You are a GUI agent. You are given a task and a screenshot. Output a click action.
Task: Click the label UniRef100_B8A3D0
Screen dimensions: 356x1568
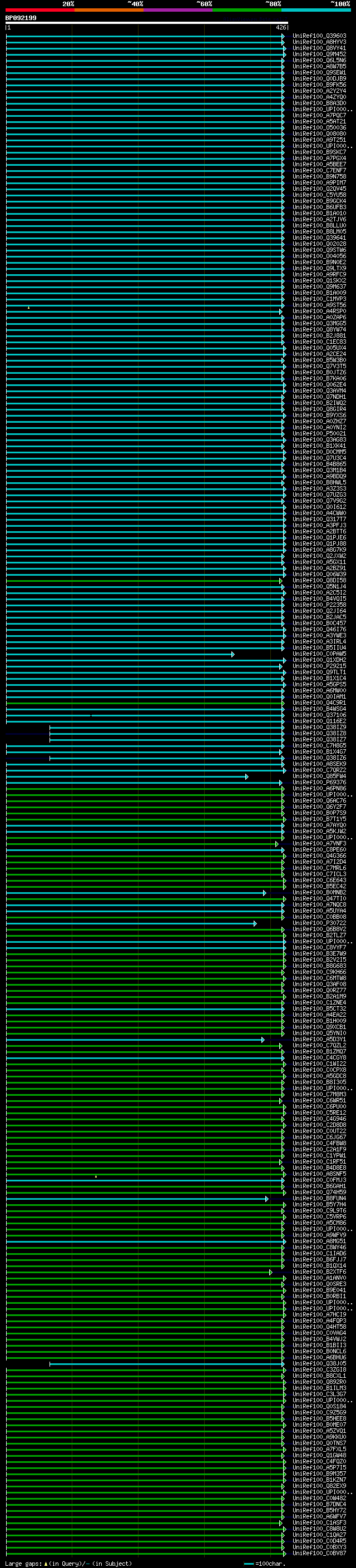(x=319, y=103)
